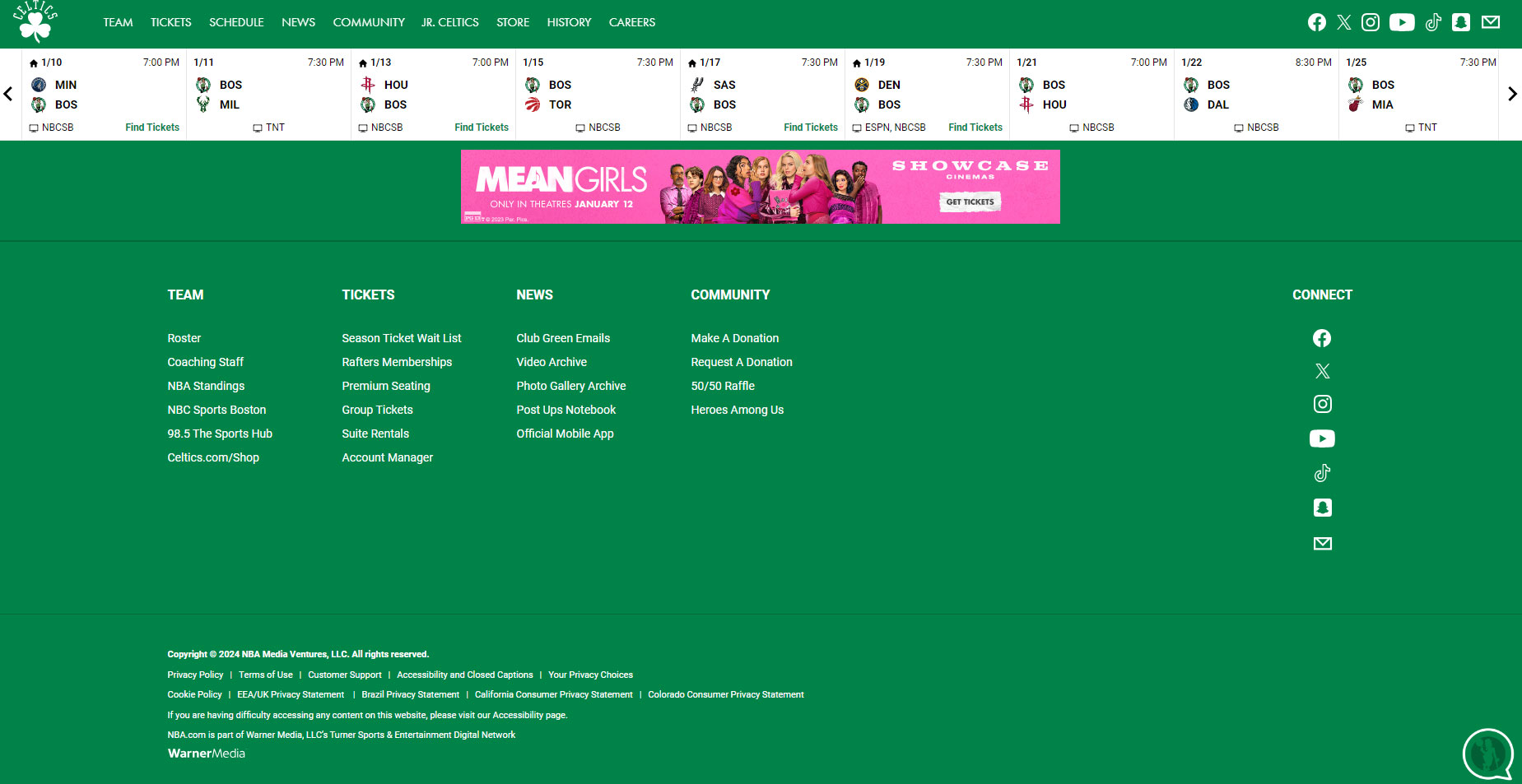The width and height of the screenshot is (1522, 784).
Task: Click Snapchat icon under Connect section
Action: 1322,508
